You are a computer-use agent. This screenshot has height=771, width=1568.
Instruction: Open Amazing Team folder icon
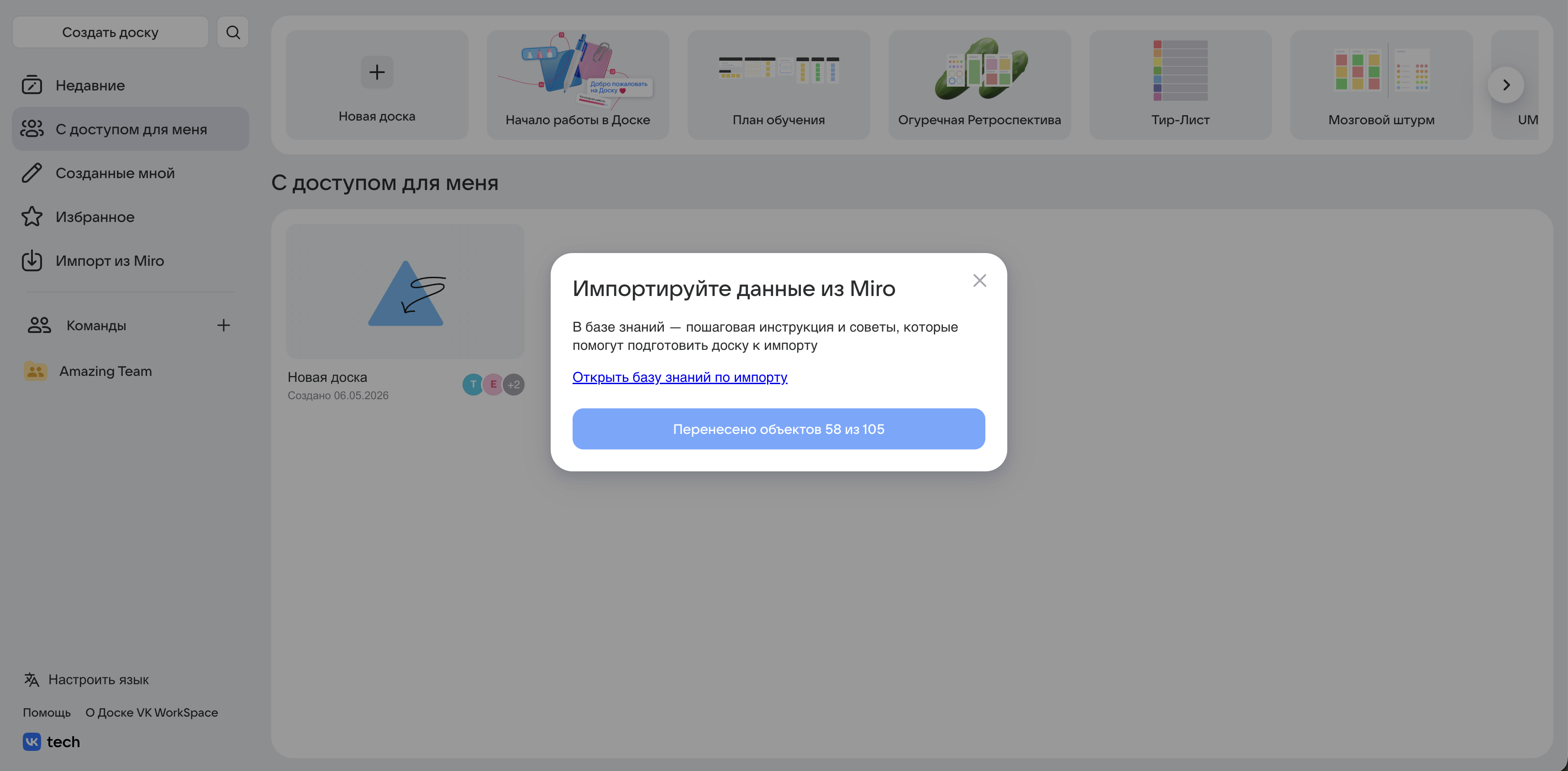pos(35,371)
